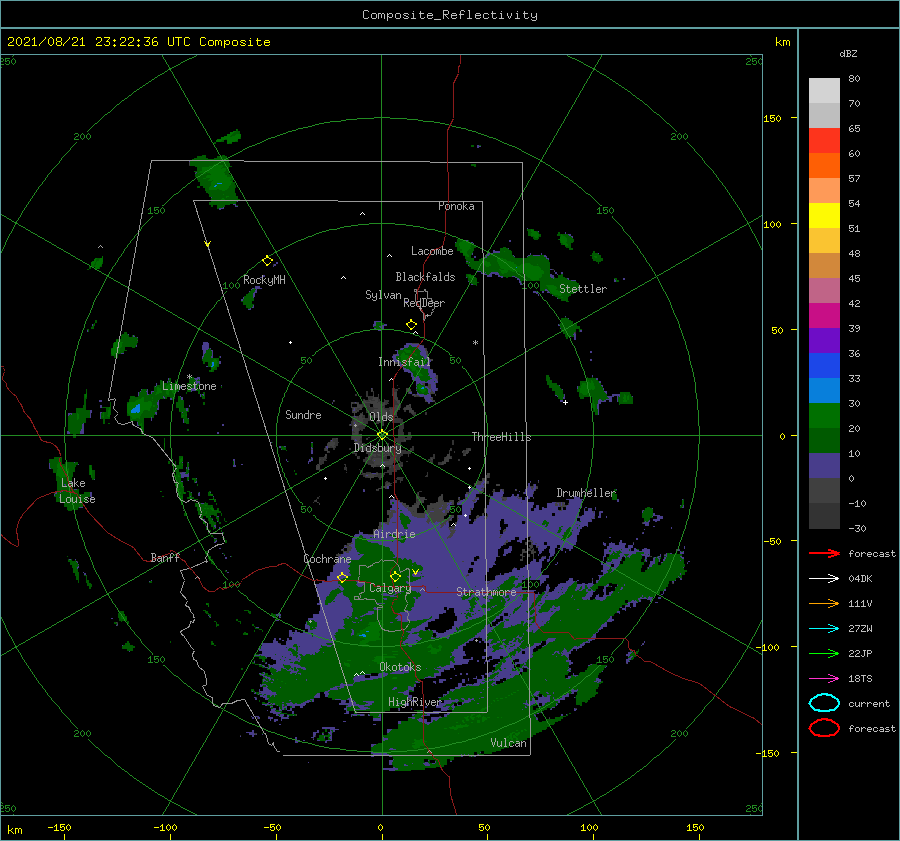Click the red forecast ellipse legend icon
This screenshot has width=900, height=841.
[824, 728]
